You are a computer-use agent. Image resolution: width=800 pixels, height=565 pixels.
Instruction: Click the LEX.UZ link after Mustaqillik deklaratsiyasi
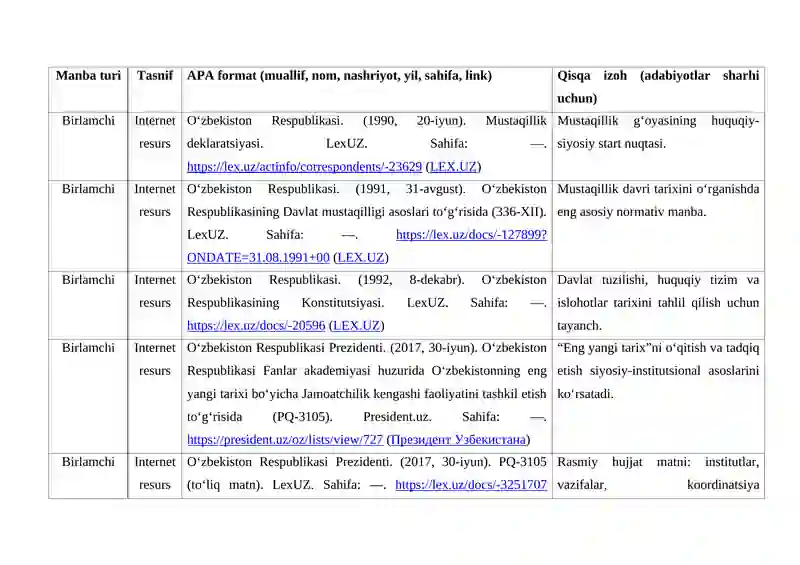[453, 167]
